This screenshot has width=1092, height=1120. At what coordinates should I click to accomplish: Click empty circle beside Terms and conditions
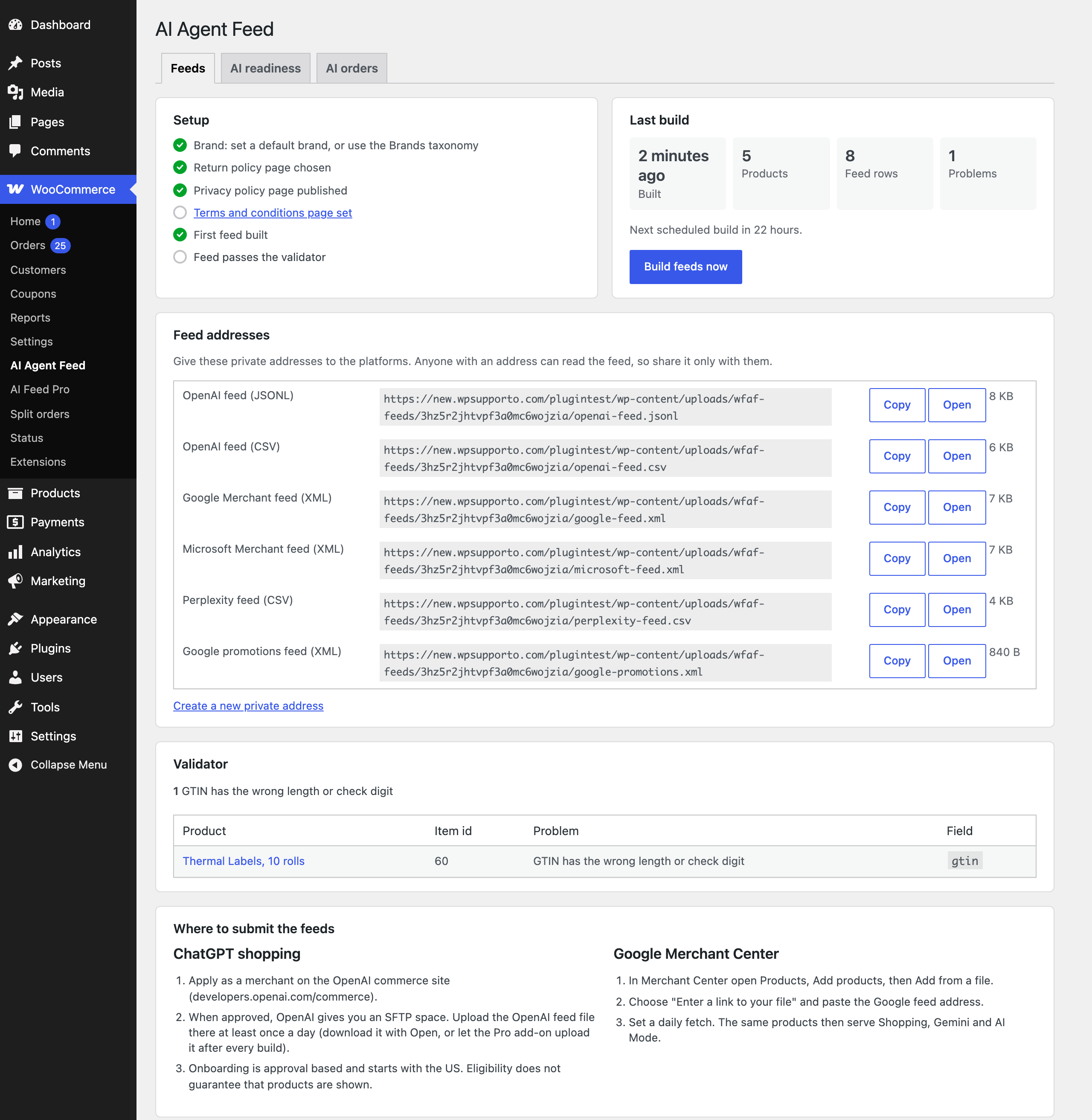click(180, 213)
